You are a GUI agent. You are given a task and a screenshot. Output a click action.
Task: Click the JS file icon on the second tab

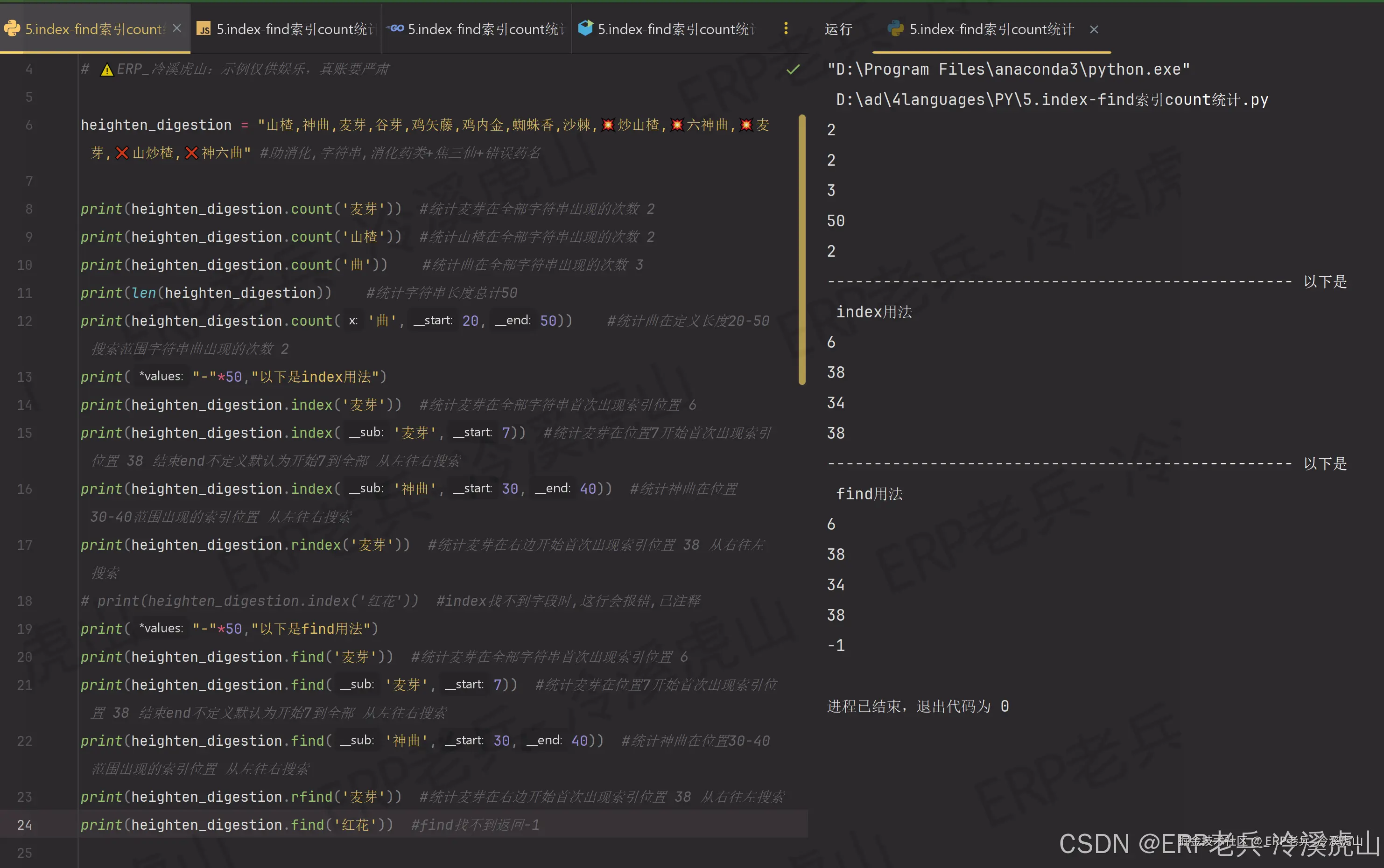pyautogui.click(x=204, y=29)
